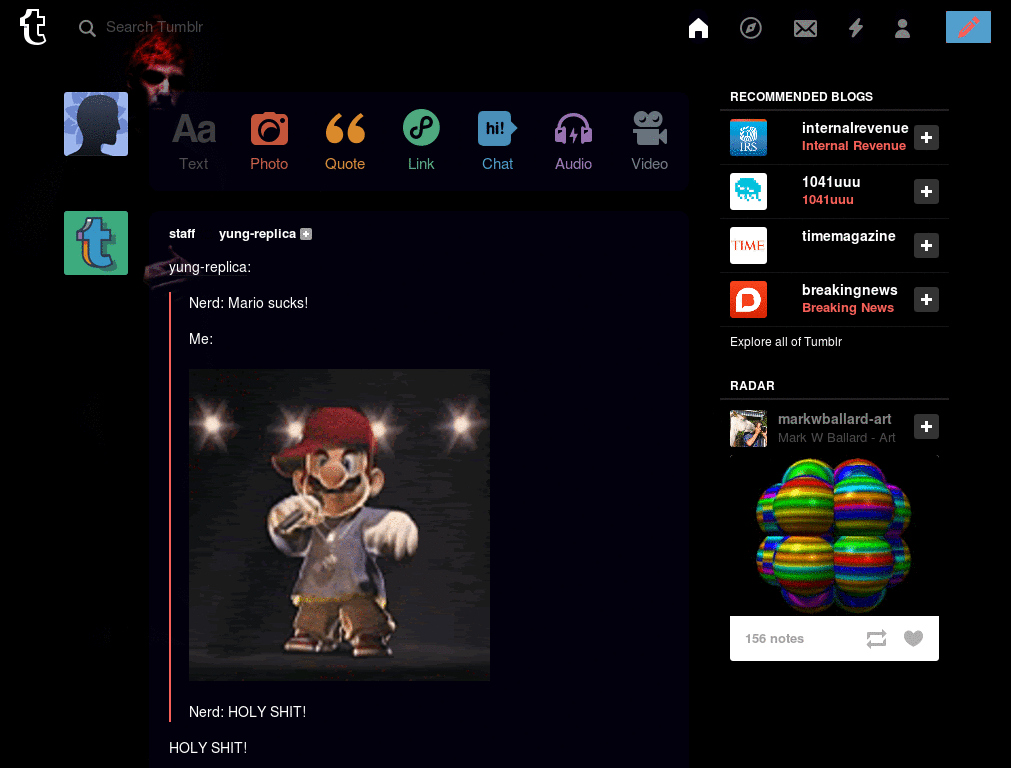The width and height of the screenshot is (1024, 768).
Task: Open the 1041uuu blog avatar
Action: pos(748,191)
